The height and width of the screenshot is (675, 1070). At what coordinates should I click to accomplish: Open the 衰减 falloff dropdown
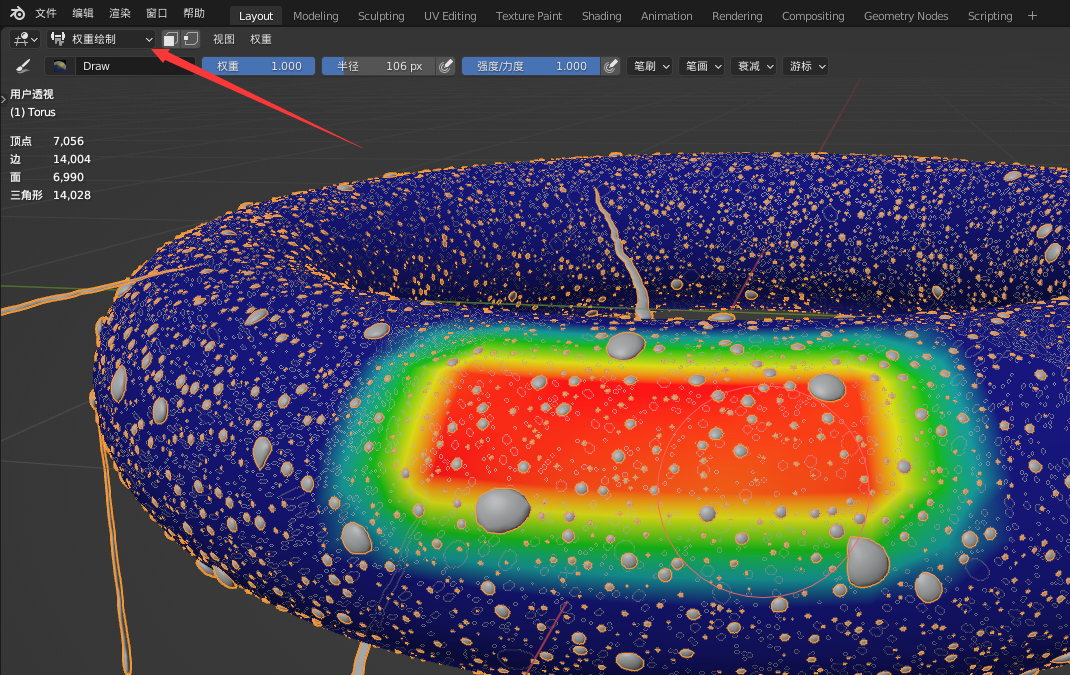[754, 66]
